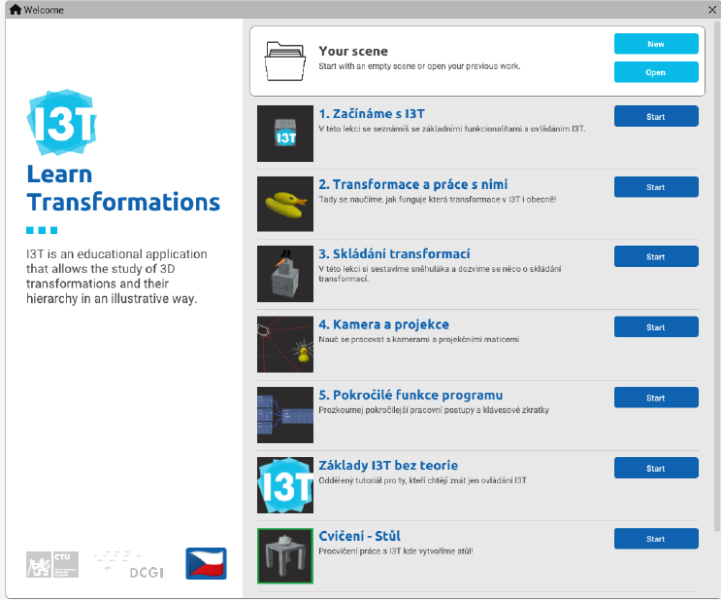Image resolution: width=721 pixels, height=600 pixels.
Task: Start the Základy I3T bez teorie tutorial
Action: [655, 468]
